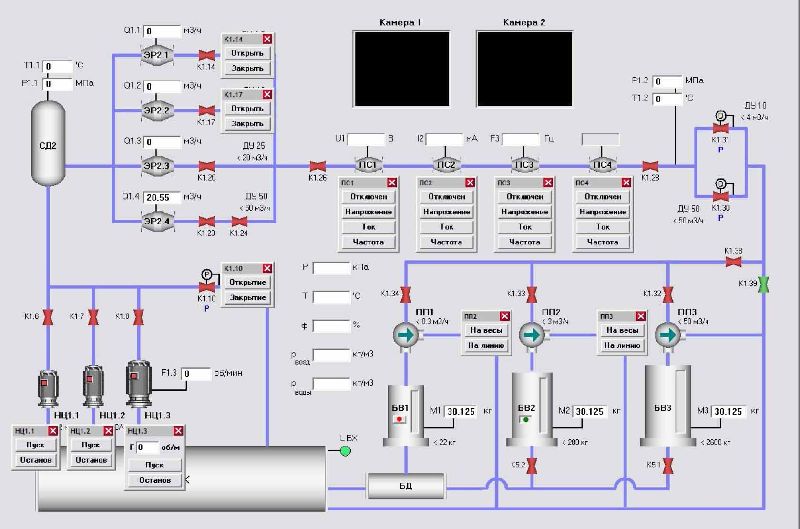Screen dimensions: 800x529
Task: Click valve K1.14 on the top line
Action: click(205, 54)
